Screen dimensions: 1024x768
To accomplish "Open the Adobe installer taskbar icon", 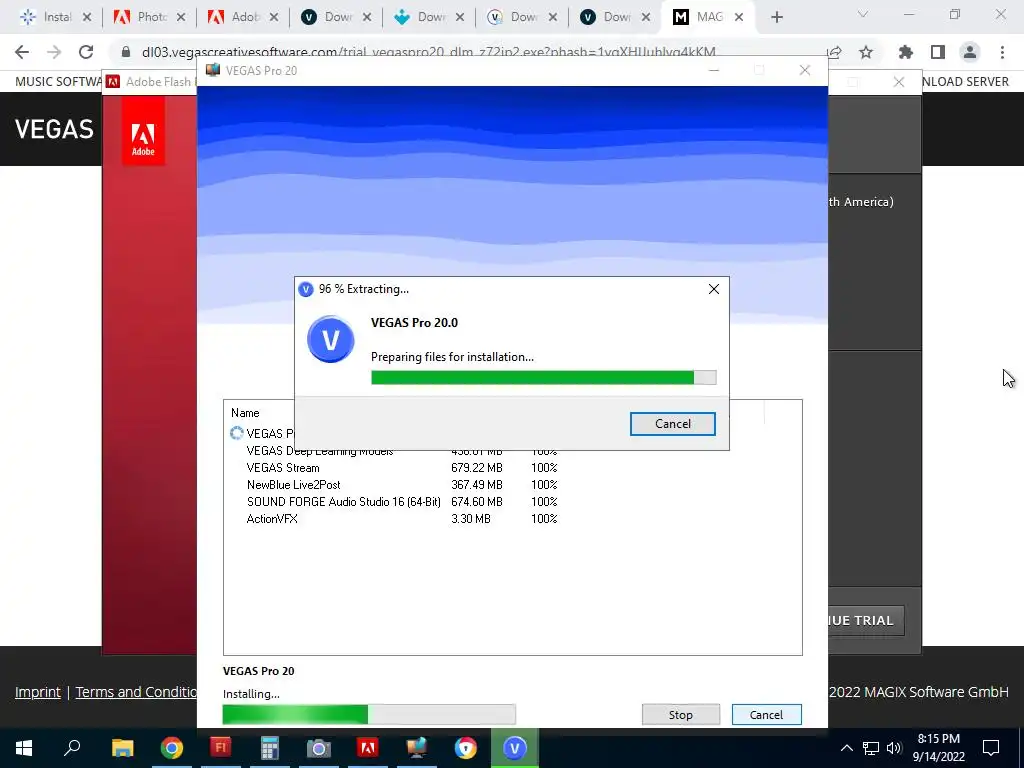I will (x=368, y=748).
